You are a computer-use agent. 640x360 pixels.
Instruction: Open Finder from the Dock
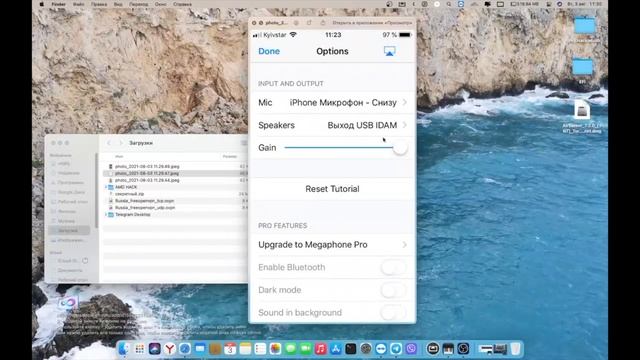[124, 349]
